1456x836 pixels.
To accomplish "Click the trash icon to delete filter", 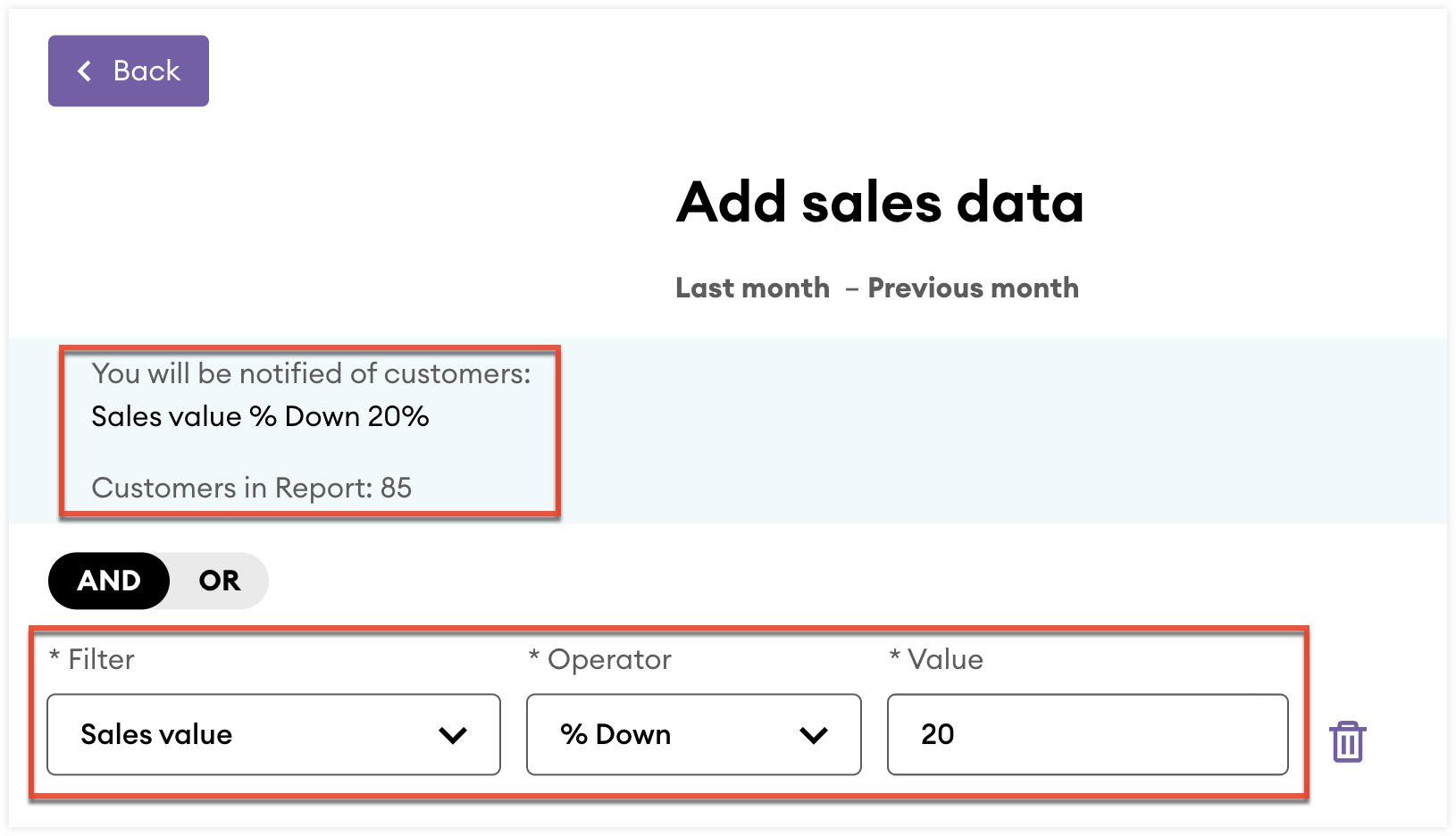I will [x=1347, y=741].
